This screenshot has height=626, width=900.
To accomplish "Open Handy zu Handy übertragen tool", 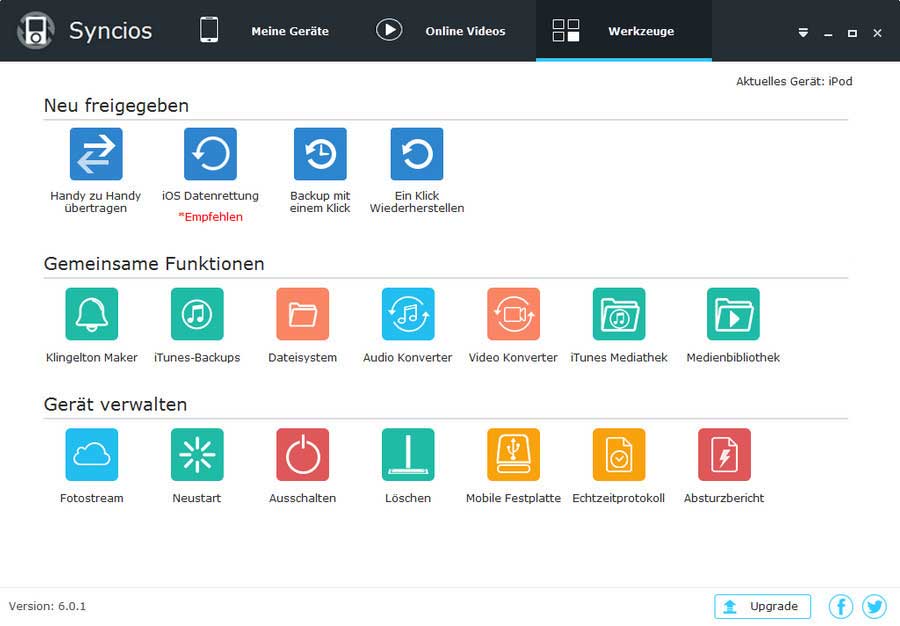I will pyautogui.click(x=96, y=154).
